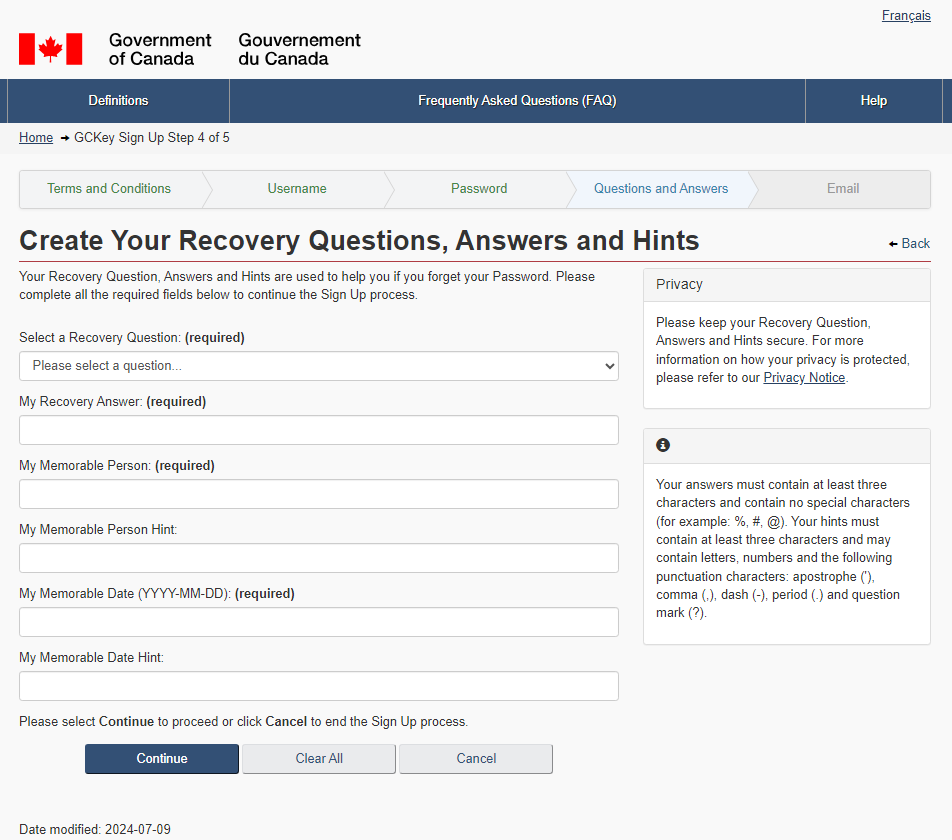
Task: Select the Questions and Answers step
Action: [660, 189]
